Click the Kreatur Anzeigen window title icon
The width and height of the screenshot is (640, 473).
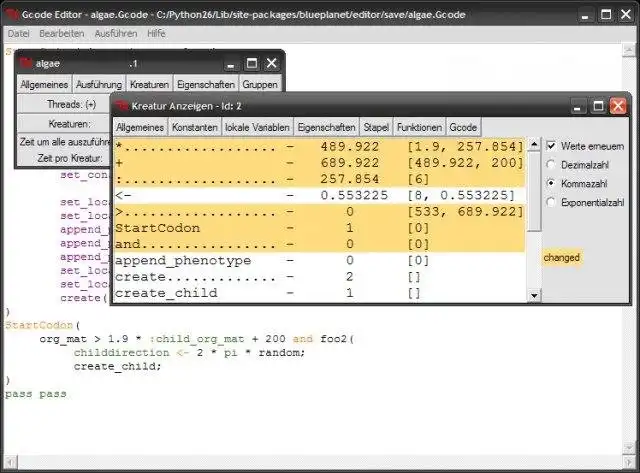[122, 106]
